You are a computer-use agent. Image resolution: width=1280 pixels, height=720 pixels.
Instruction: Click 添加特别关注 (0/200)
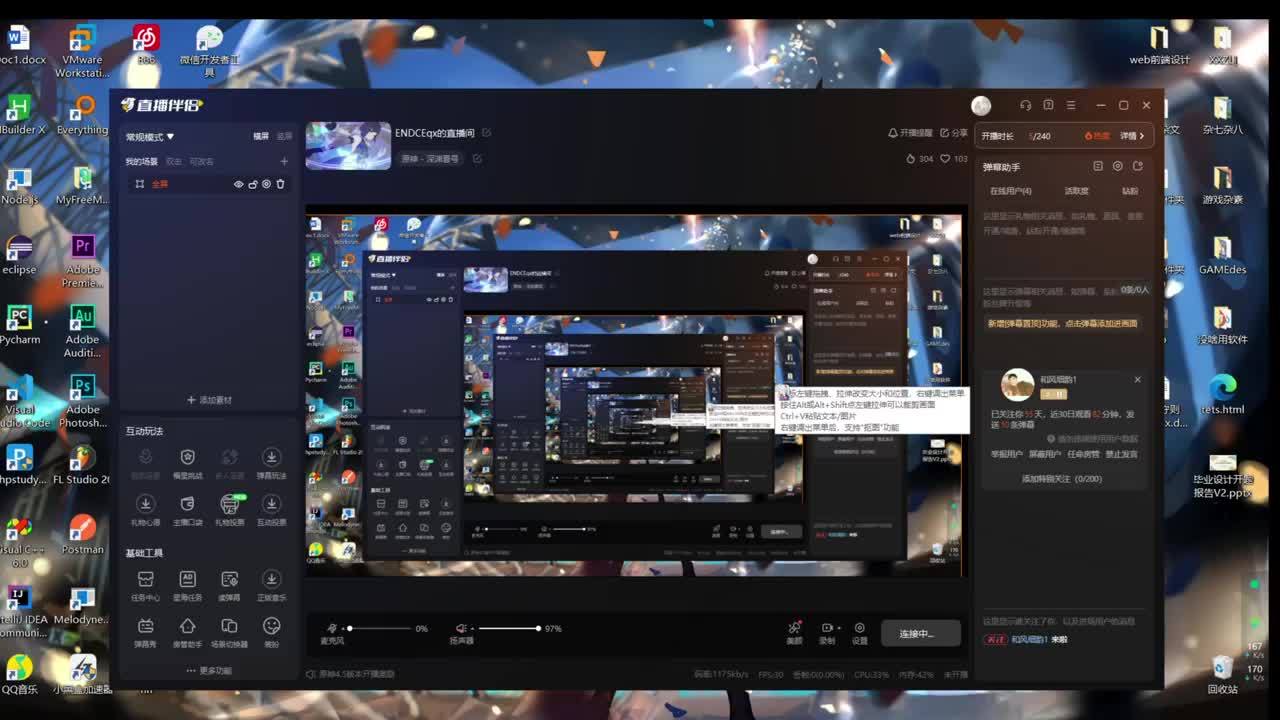[1061, 479]
